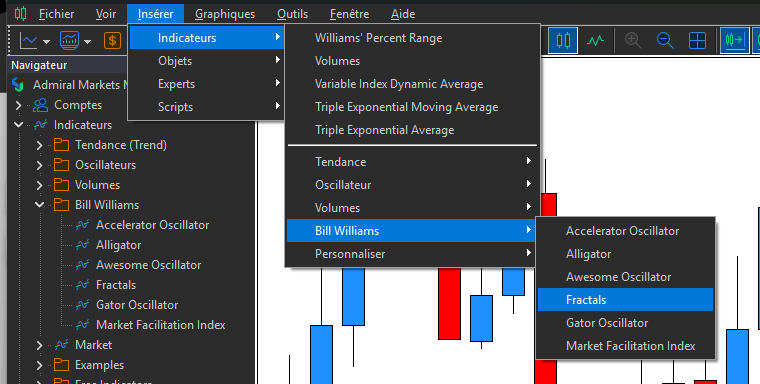Choose Awesome Oscillator in the Bill Williams submenu
760x384 pixels.
625,277
